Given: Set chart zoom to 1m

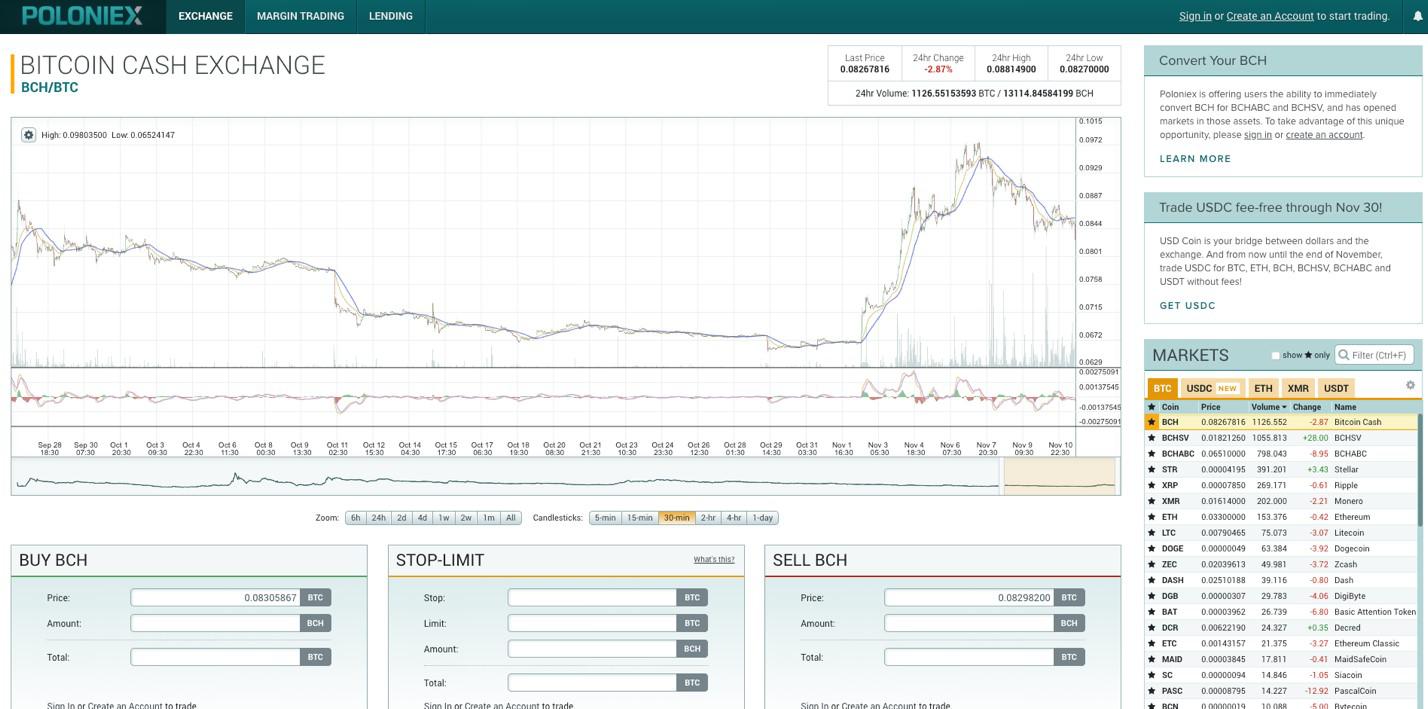Looking at the screenshot, I should 488,518.
